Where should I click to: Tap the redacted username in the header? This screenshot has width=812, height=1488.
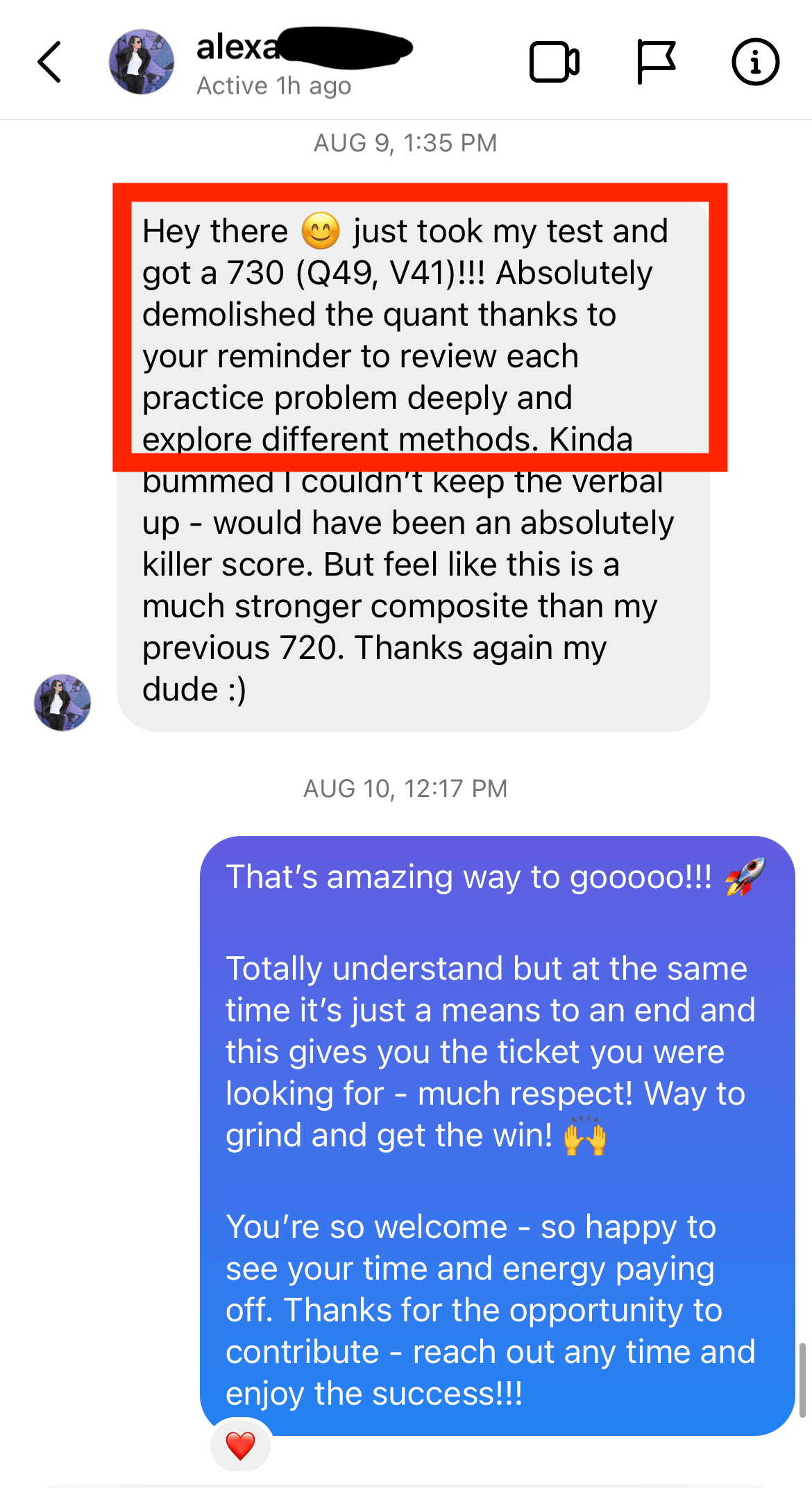click(x=305, y=47)
